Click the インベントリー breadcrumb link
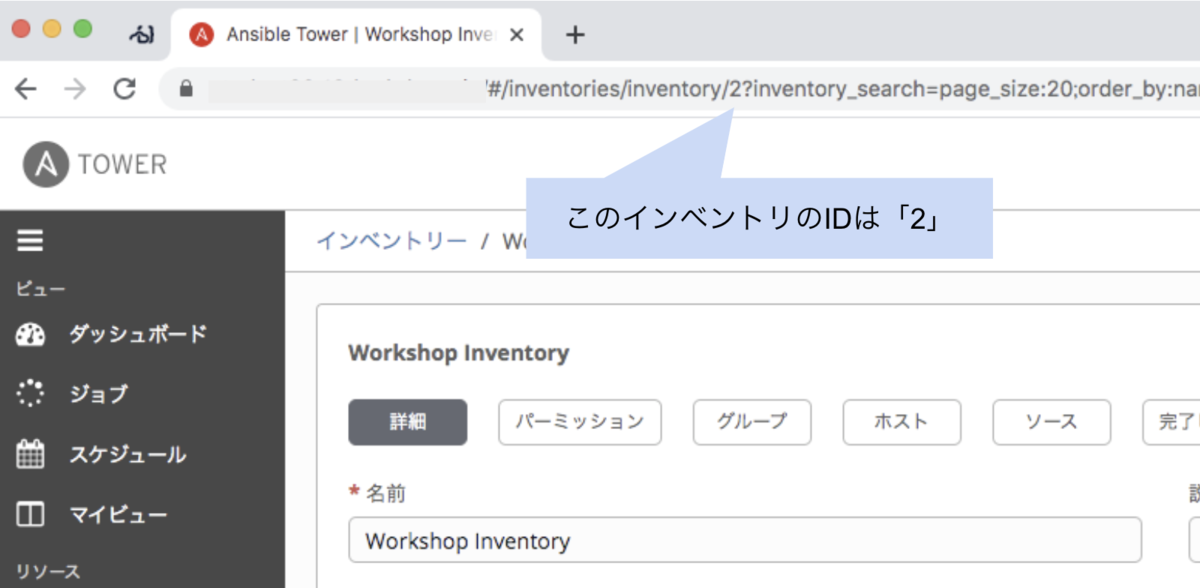The image size is (1200, 588). [392, 241]
